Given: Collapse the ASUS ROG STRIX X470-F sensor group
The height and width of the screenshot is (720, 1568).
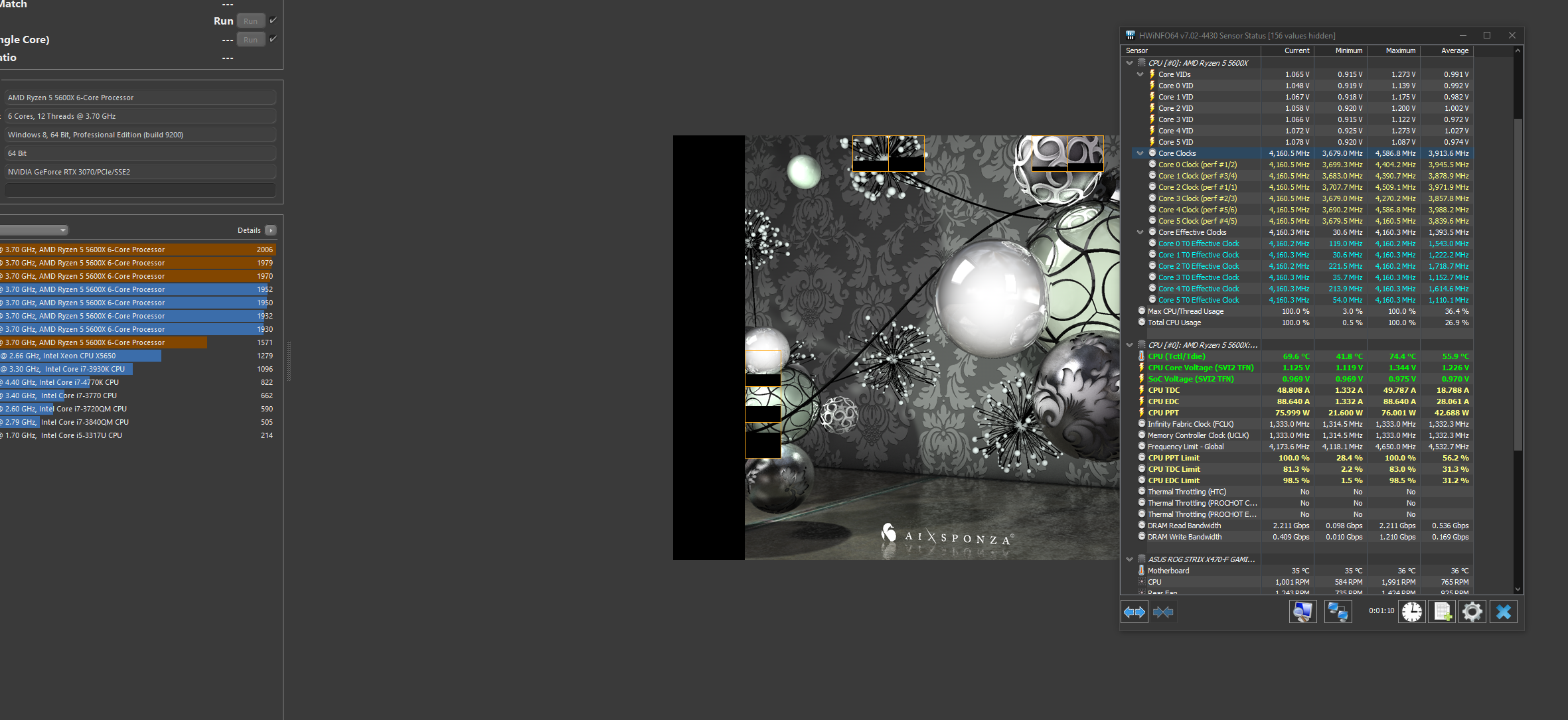Looking at the screenshot, I should [1130, 559].
